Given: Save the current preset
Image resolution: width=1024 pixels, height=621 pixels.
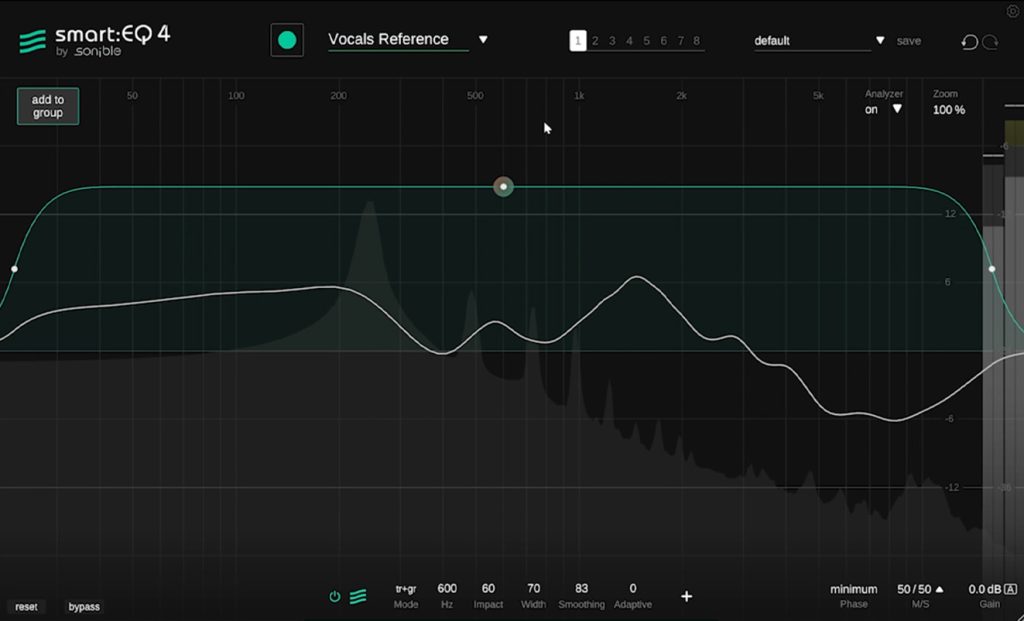Looking at the screenshot, I should [x=908, y=41].
